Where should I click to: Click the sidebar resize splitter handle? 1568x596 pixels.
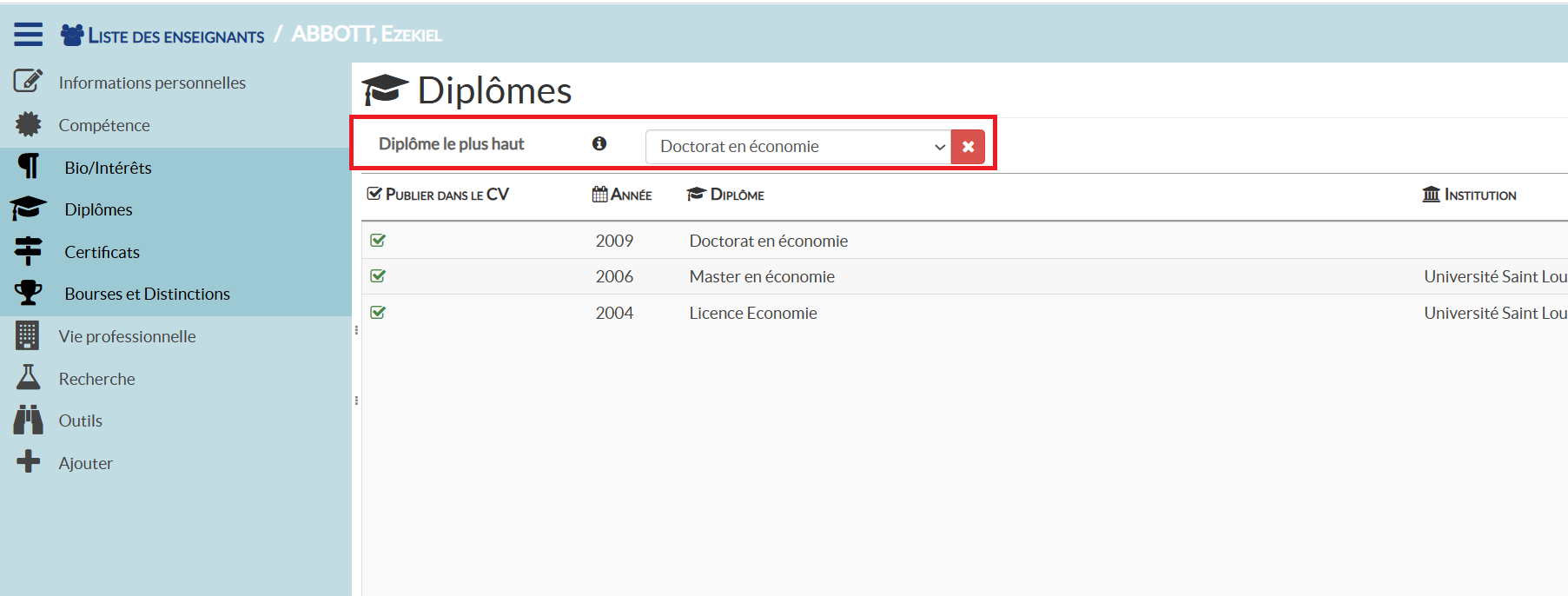click(356, 330)
